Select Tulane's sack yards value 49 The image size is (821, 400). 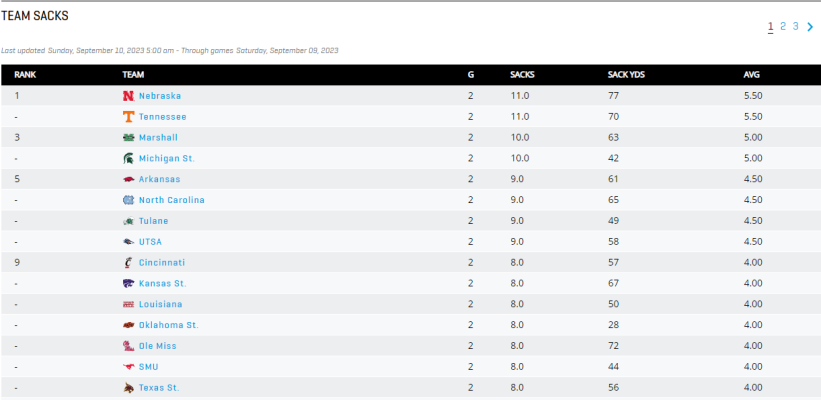pyautogui.click(x=613, y=221)
